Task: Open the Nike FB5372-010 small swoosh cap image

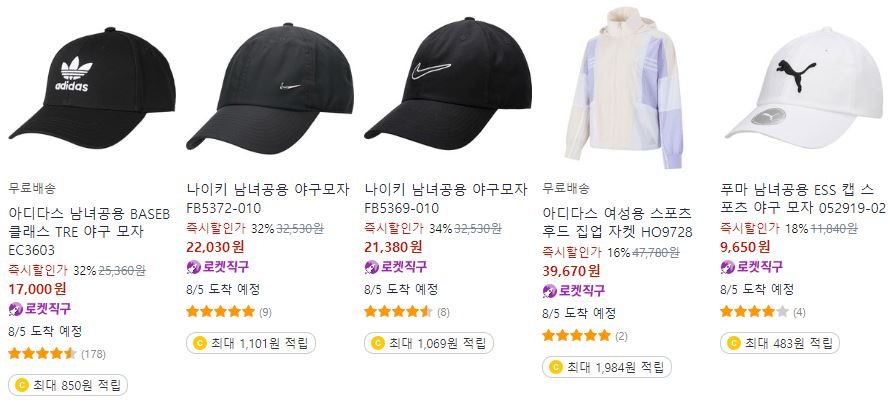Action: point(270,86)
